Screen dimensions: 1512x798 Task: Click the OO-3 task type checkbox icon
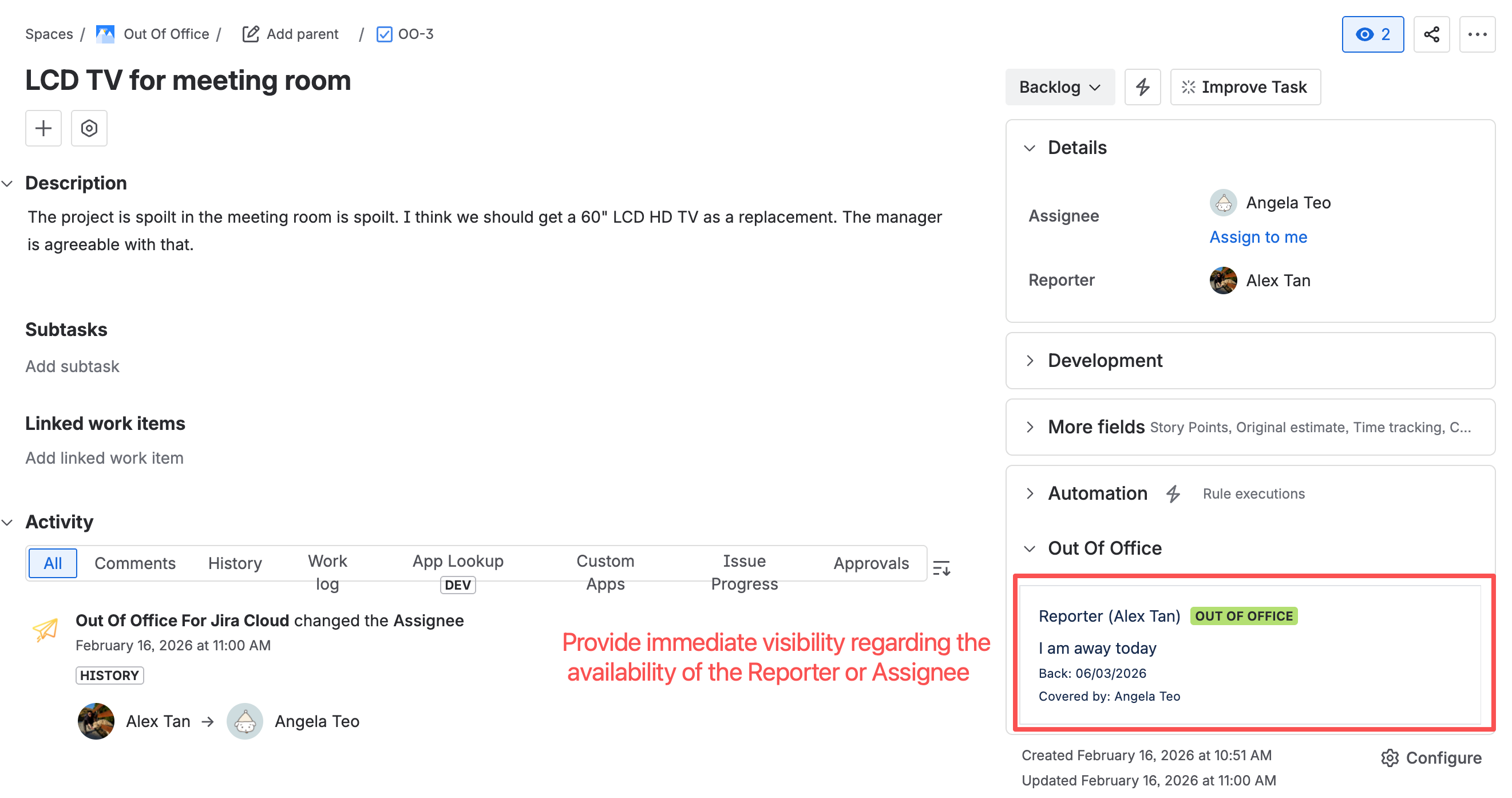(x=384, y=34)
